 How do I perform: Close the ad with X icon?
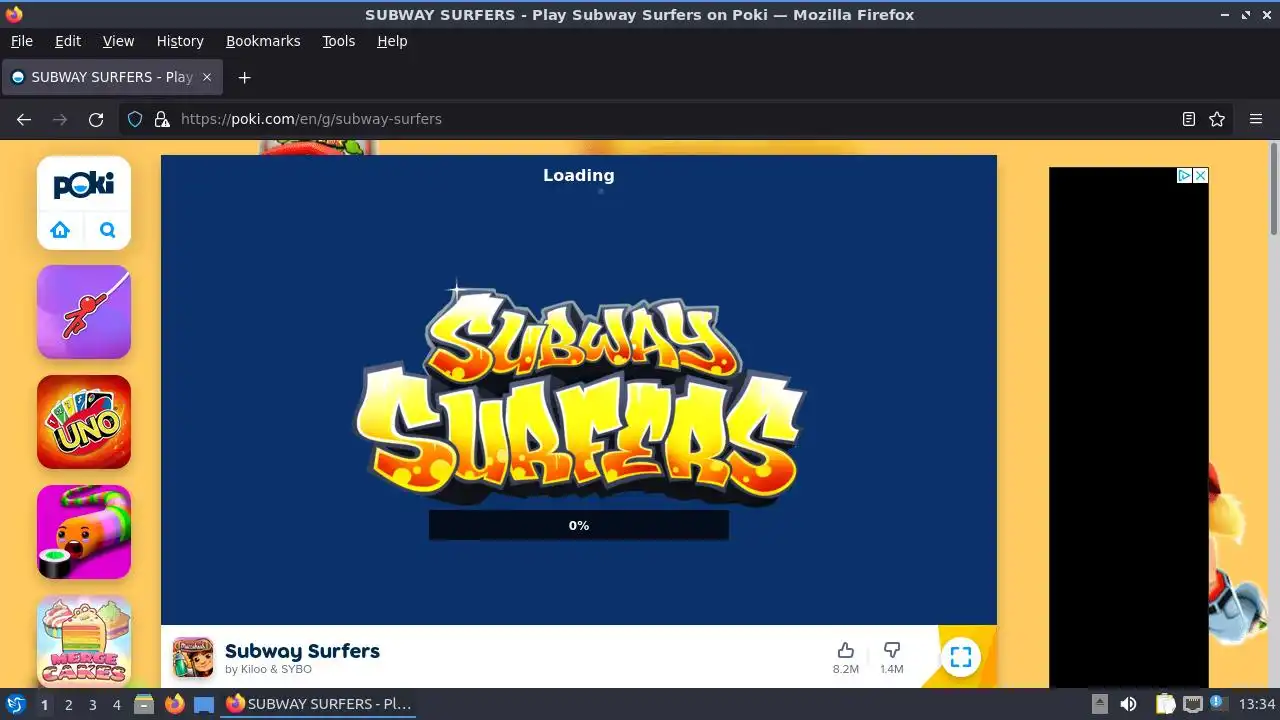[x=1201, y=175]
